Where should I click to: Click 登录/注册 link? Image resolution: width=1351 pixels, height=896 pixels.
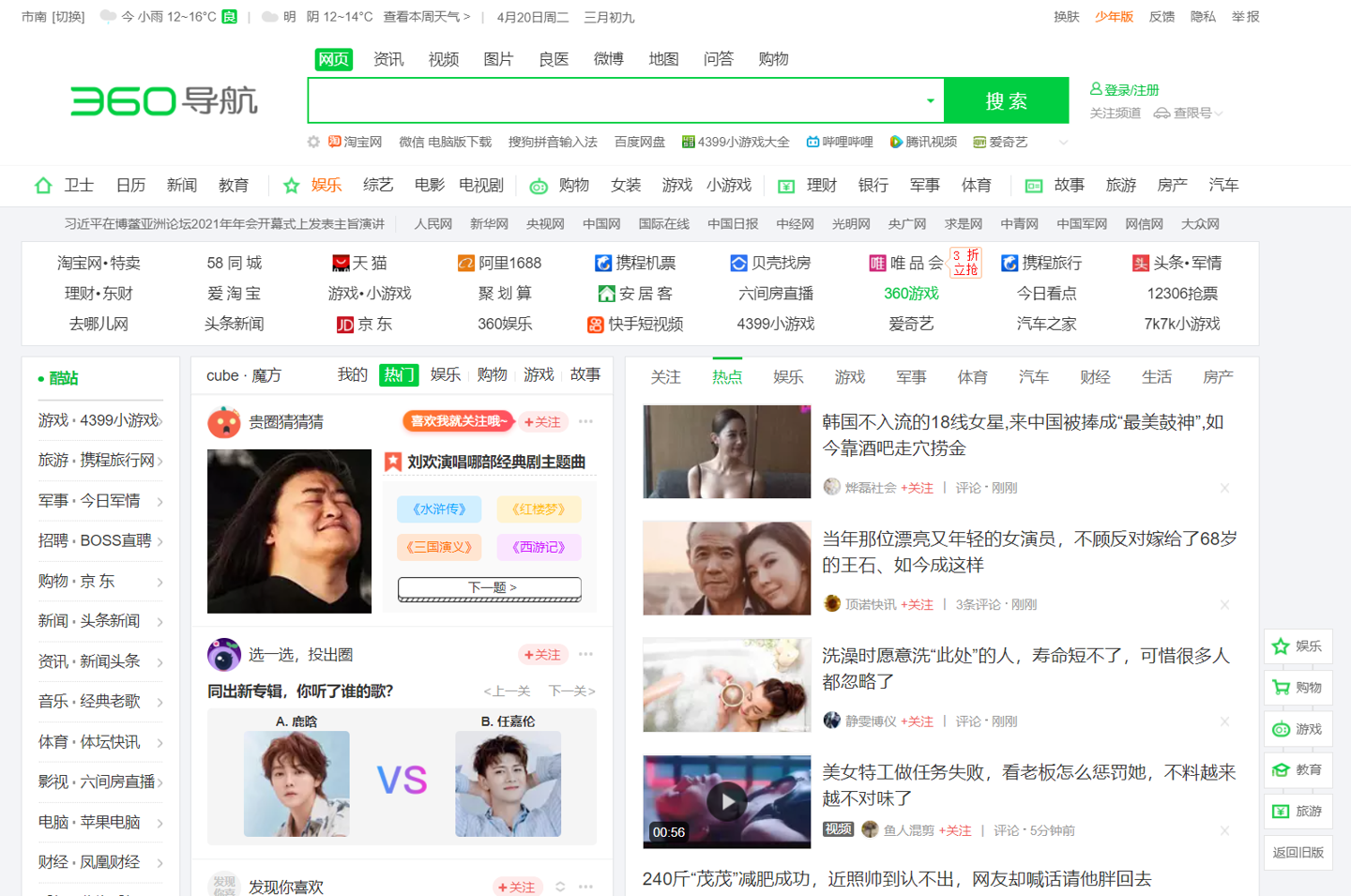coord(1131,90)
